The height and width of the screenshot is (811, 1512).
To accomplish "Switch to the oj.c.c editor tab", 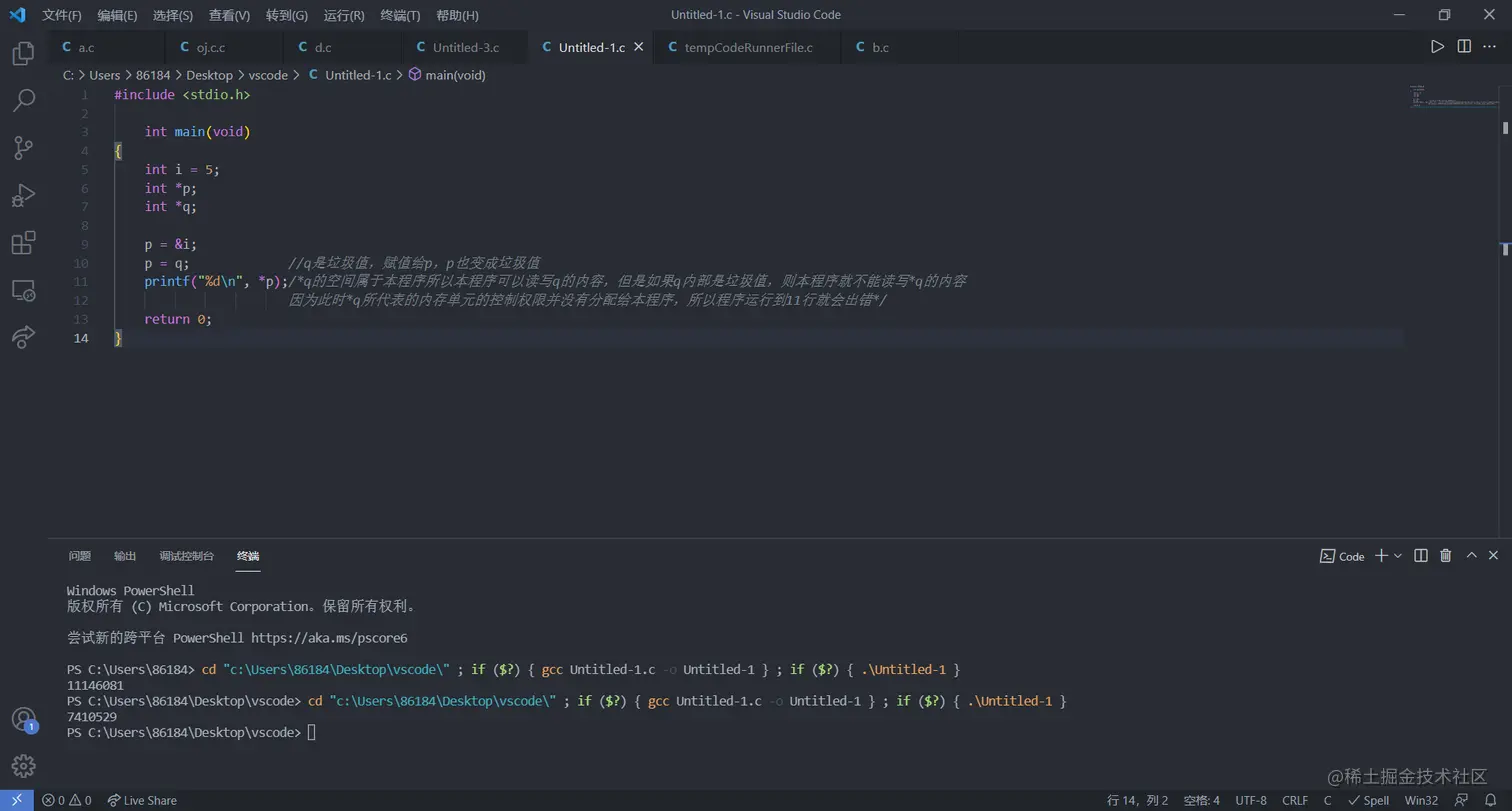I will [x=222, y=47].
